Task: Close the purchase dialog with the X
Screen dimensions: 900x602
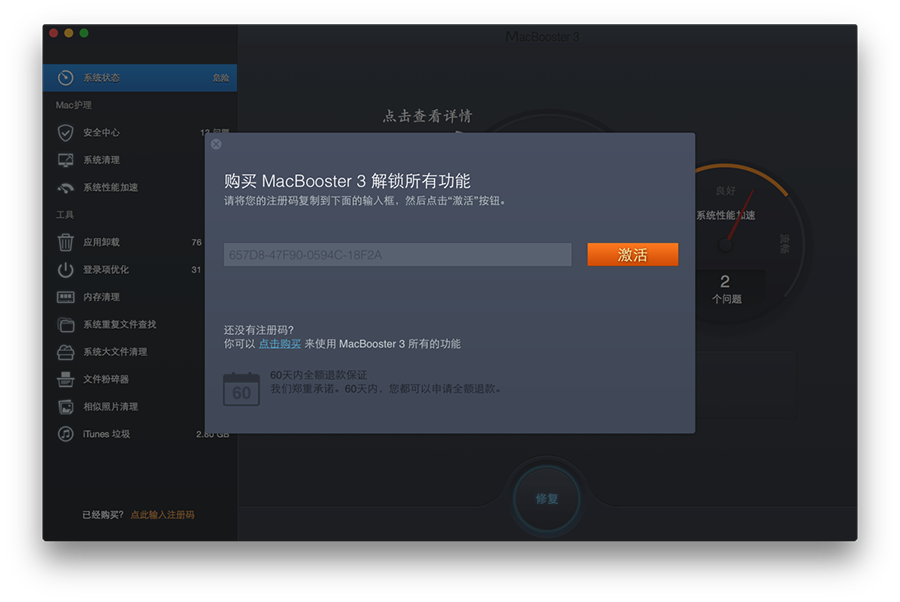Action: pyautogui.click(x=216, y=144)
